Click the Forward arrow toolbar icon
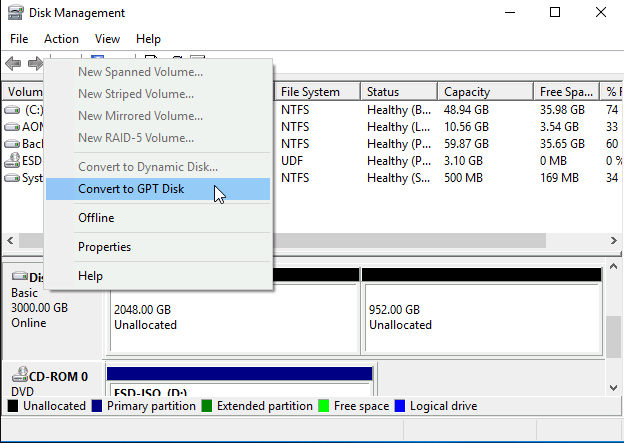The image size is (624, 443). point(35,63)
